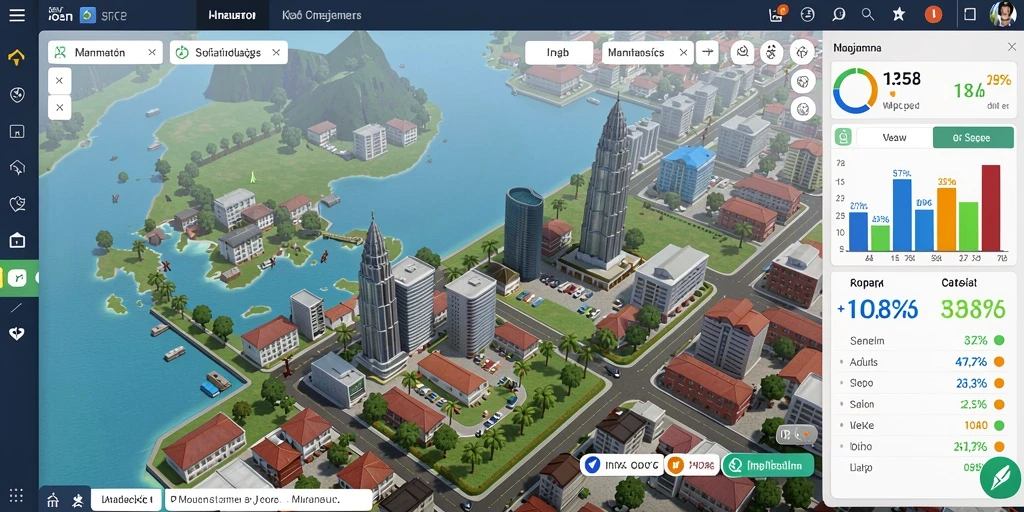Open the user avatar profile
The width and height of the screenshot is (1024, 512).
pyautogui.click(x=1003, y=14)
